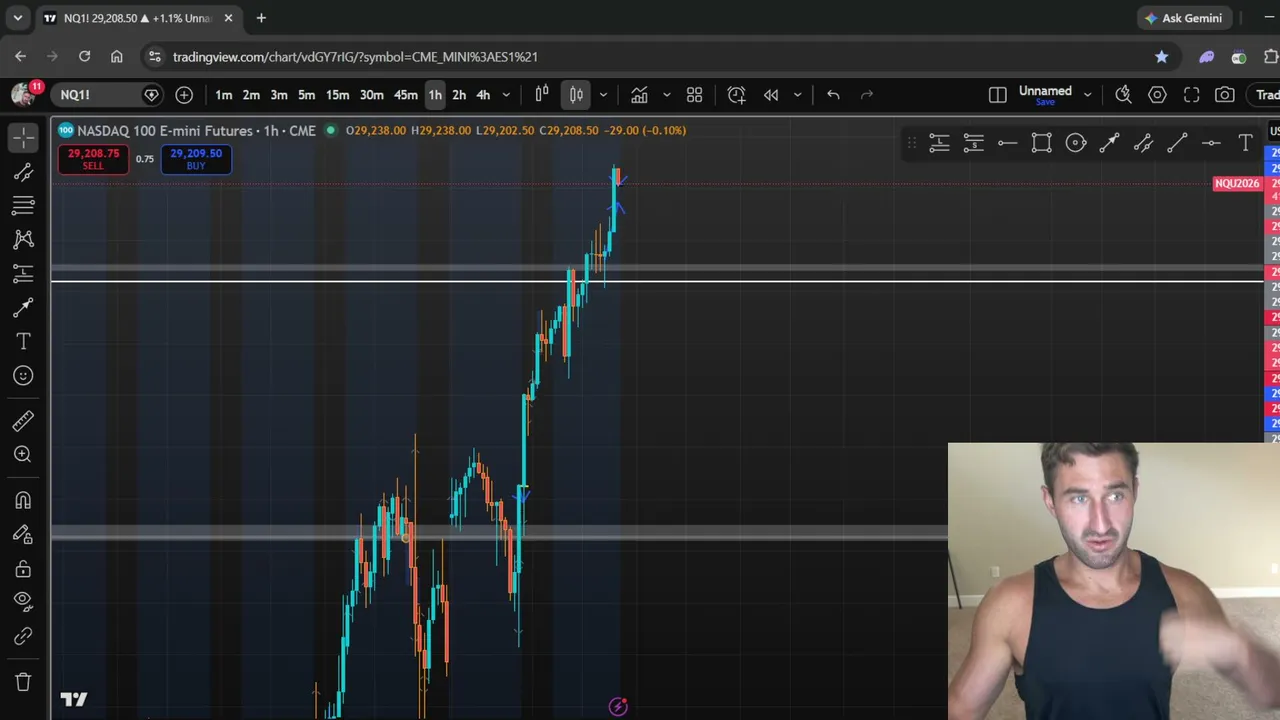The image size is (1280, 720).
Task: Select the bars chart style
Action: click(542, 95)
